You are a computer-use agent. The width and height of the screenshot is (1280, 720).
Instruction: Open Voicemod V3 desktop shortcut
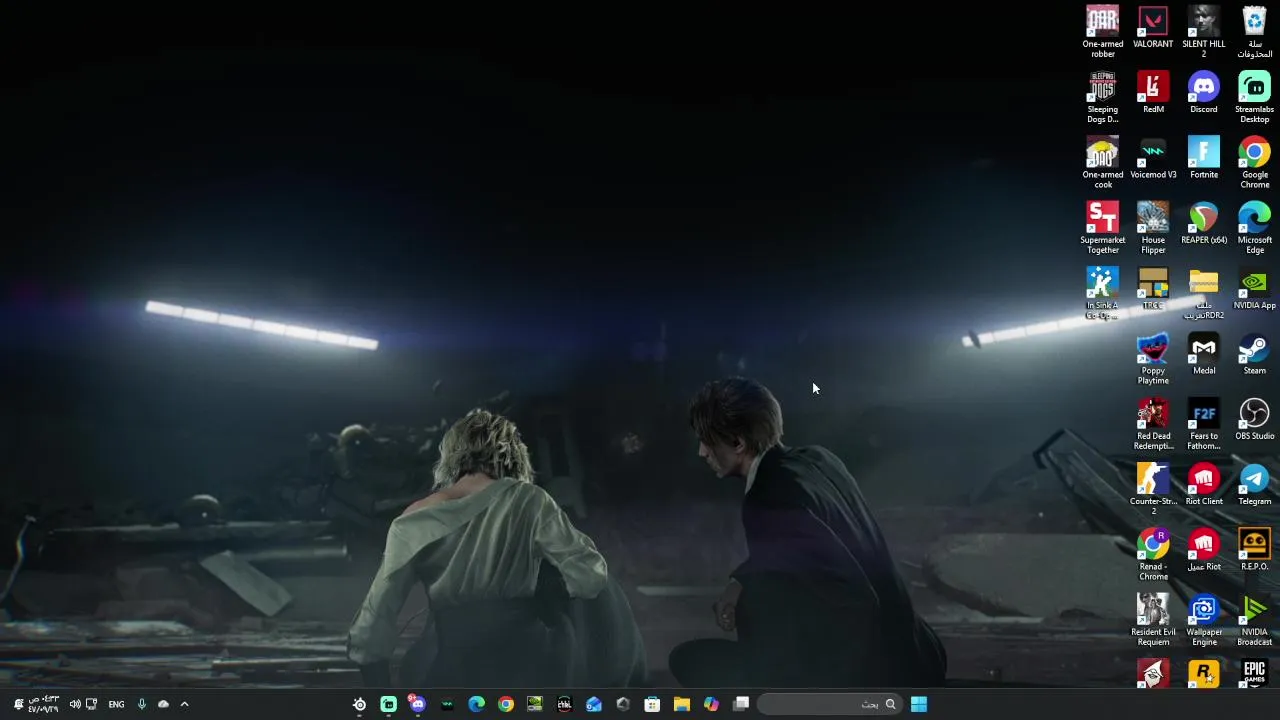tap(1153, 158)
